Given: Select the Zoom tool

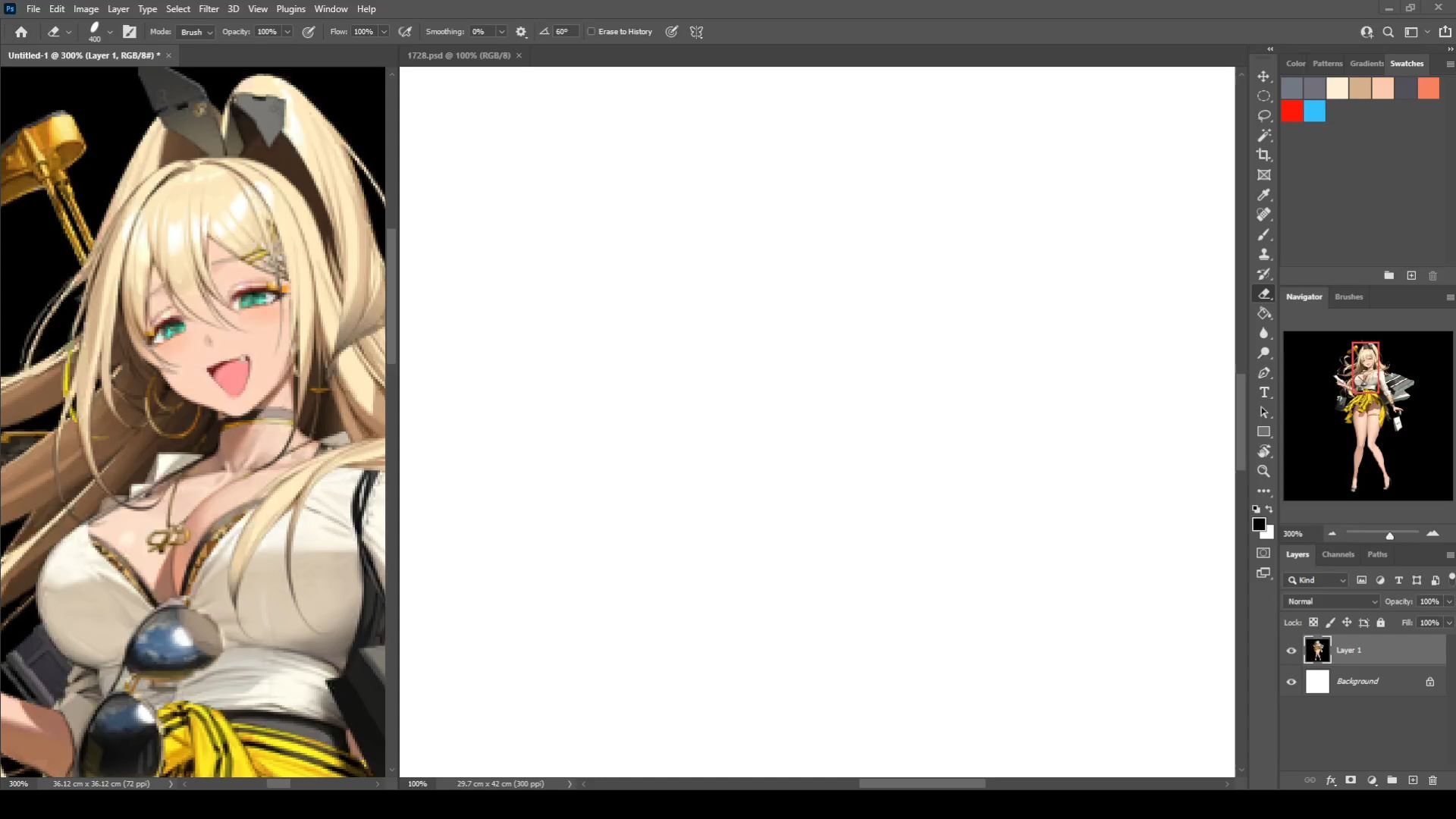Looking at the screenshot, I should 1263,471.
